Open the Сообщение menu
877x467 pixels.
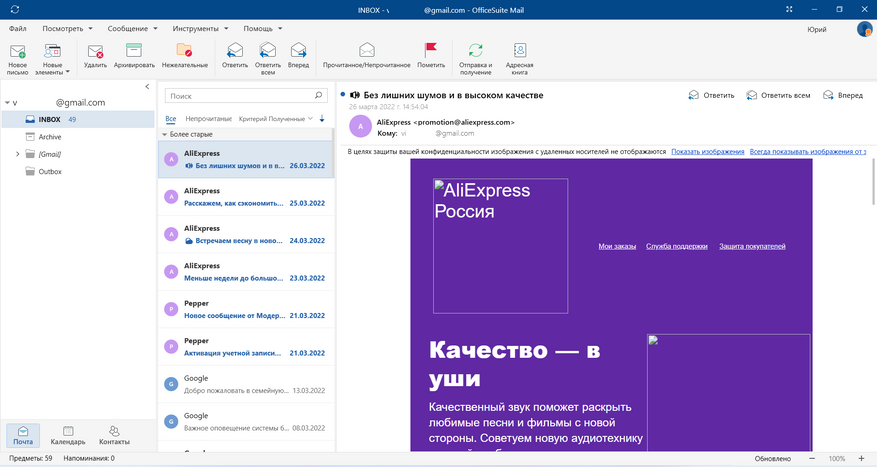tap(133, 29)
